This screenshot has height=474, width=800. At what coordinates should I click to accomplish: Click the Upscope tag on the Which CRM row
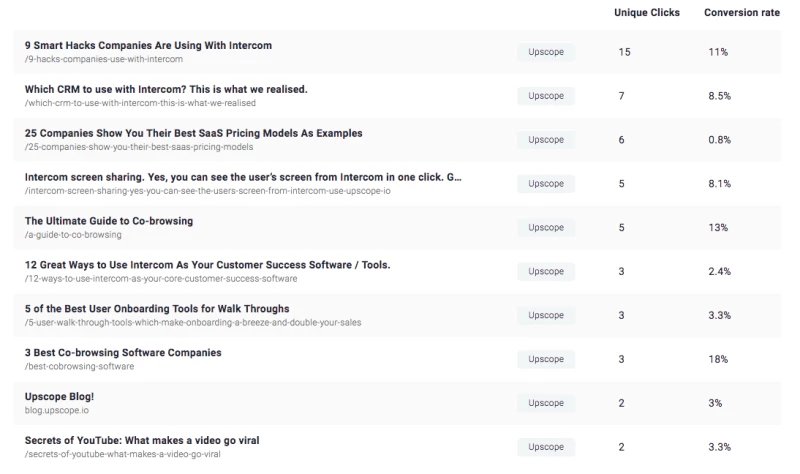coord(546,96)
